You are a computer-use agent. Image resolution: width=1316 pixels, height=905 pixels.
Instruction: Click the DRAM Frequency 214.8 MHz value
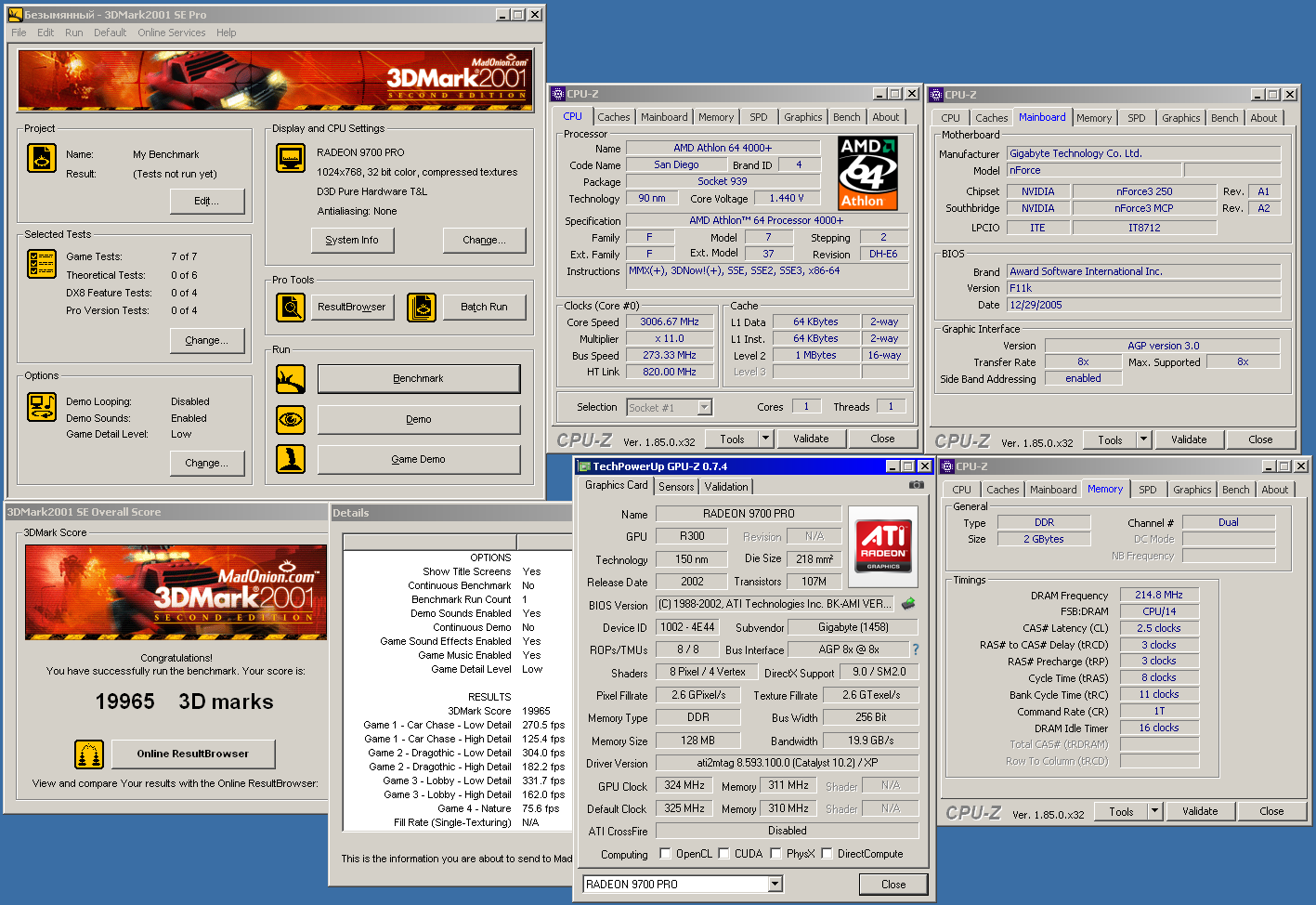(x=1159, y=595)
